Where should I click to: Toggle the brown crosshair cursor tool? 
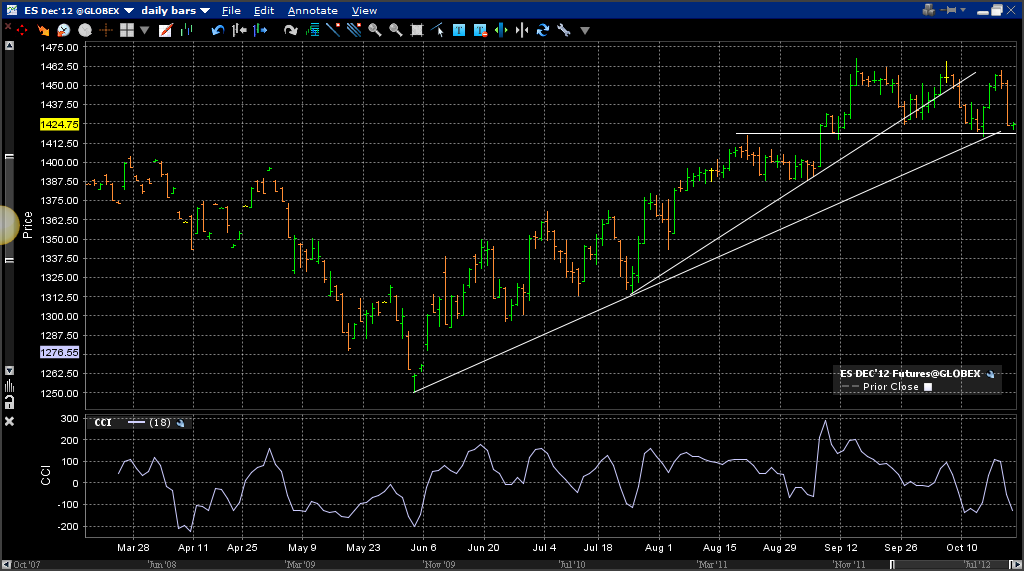coord(106,30)
